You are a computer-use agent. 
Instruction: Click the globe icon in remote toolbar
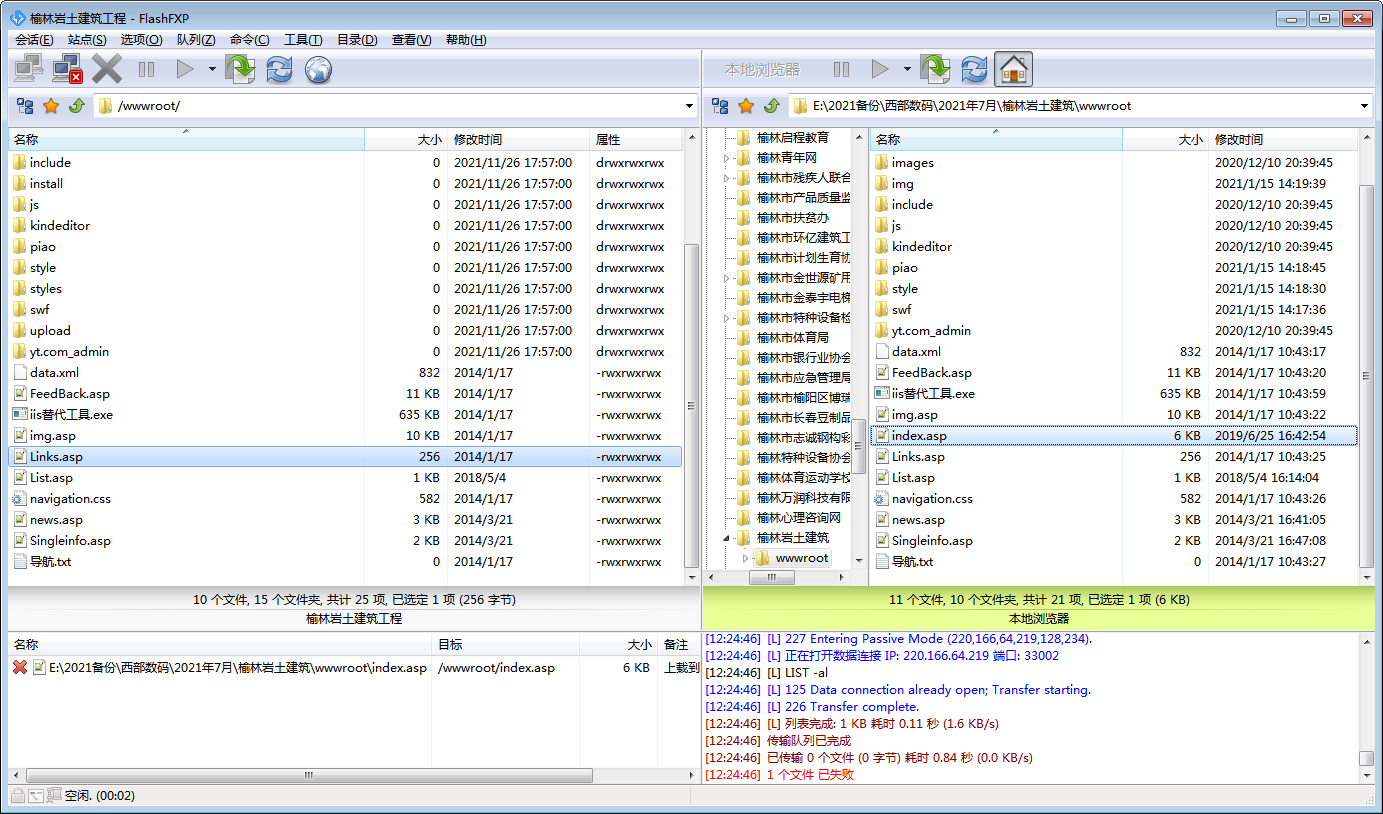click(x=318, y=69)
